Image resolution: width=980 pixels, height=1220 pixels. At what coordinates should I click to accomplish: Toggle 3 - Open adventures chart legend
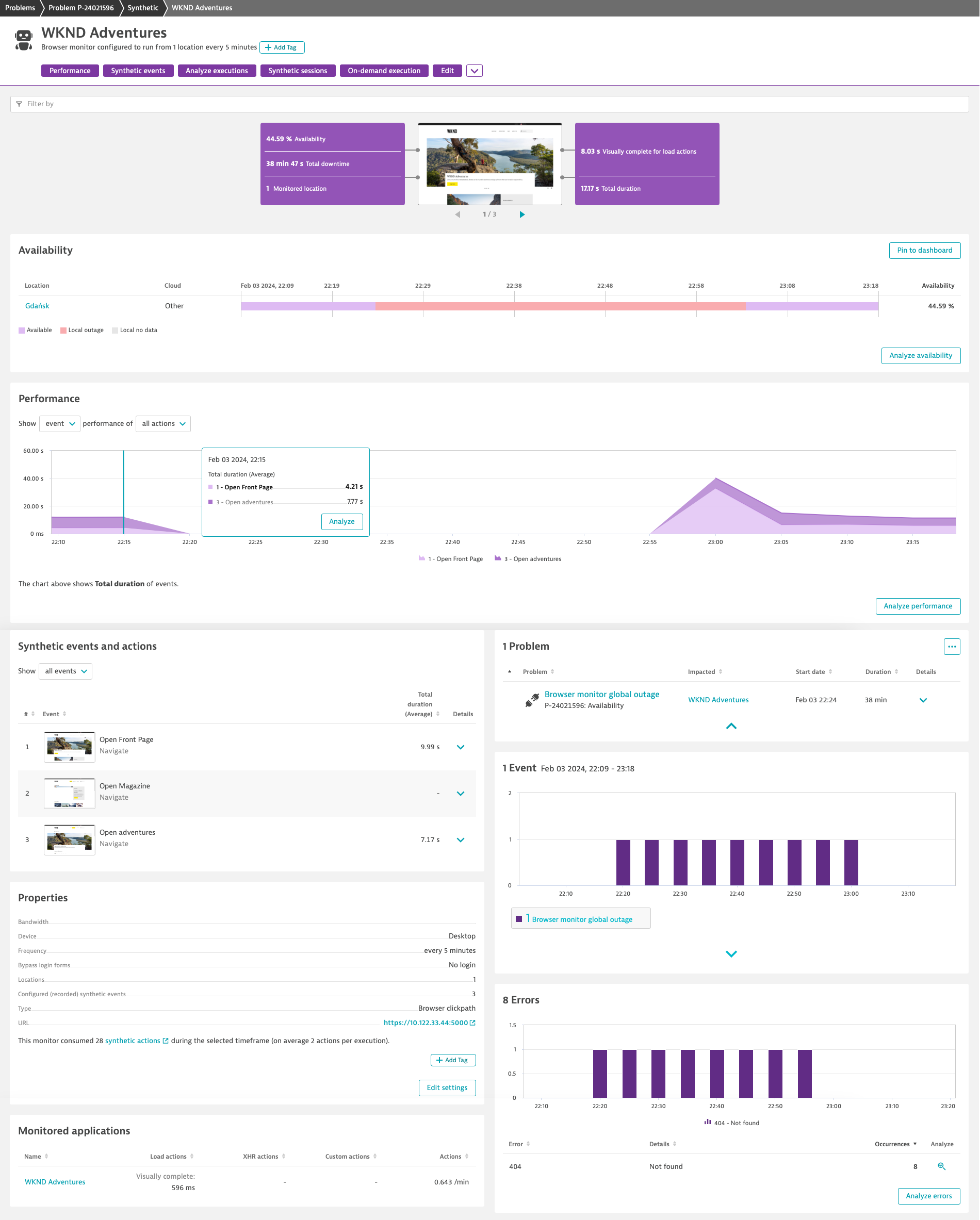[528, 559]
